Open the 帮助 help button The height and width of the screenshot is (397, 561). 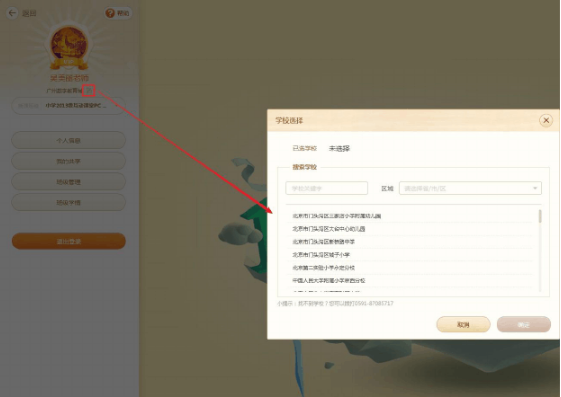[x=118, y=13]
